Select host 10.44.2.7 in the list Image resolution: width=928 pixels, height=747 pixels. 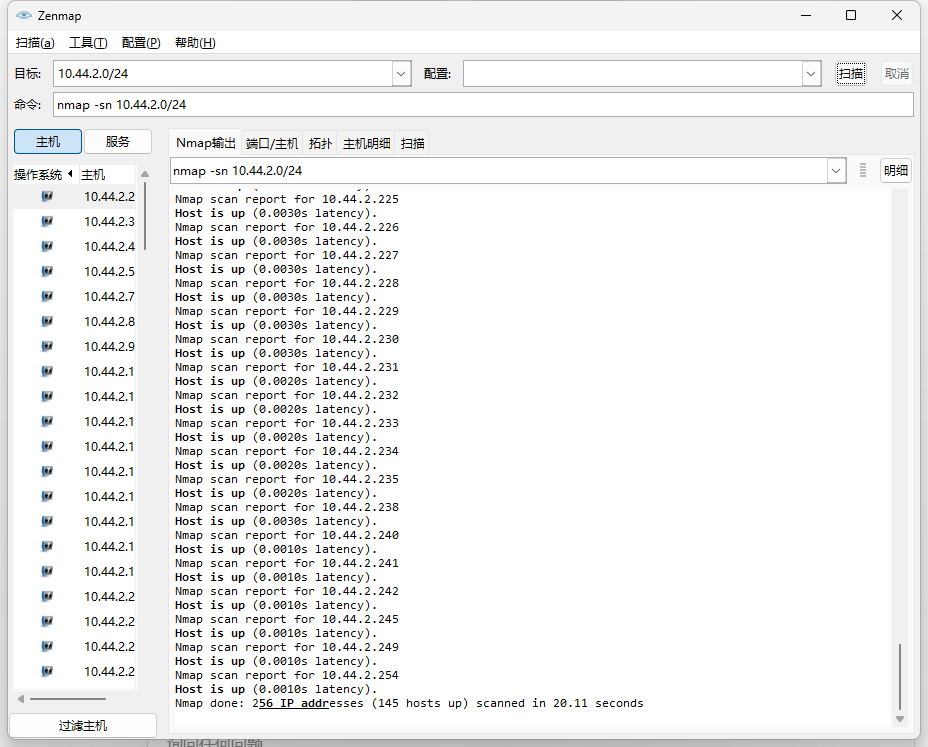pyautogui.click(x=75, y=297)
